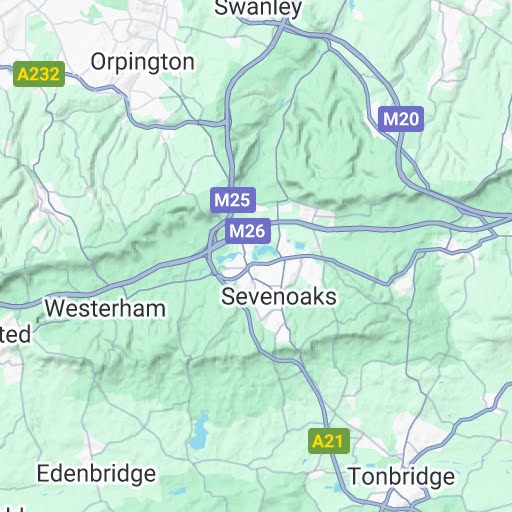Select the Westerham town label
This screenshot has height=512, width=512.
tap(105, 308)
